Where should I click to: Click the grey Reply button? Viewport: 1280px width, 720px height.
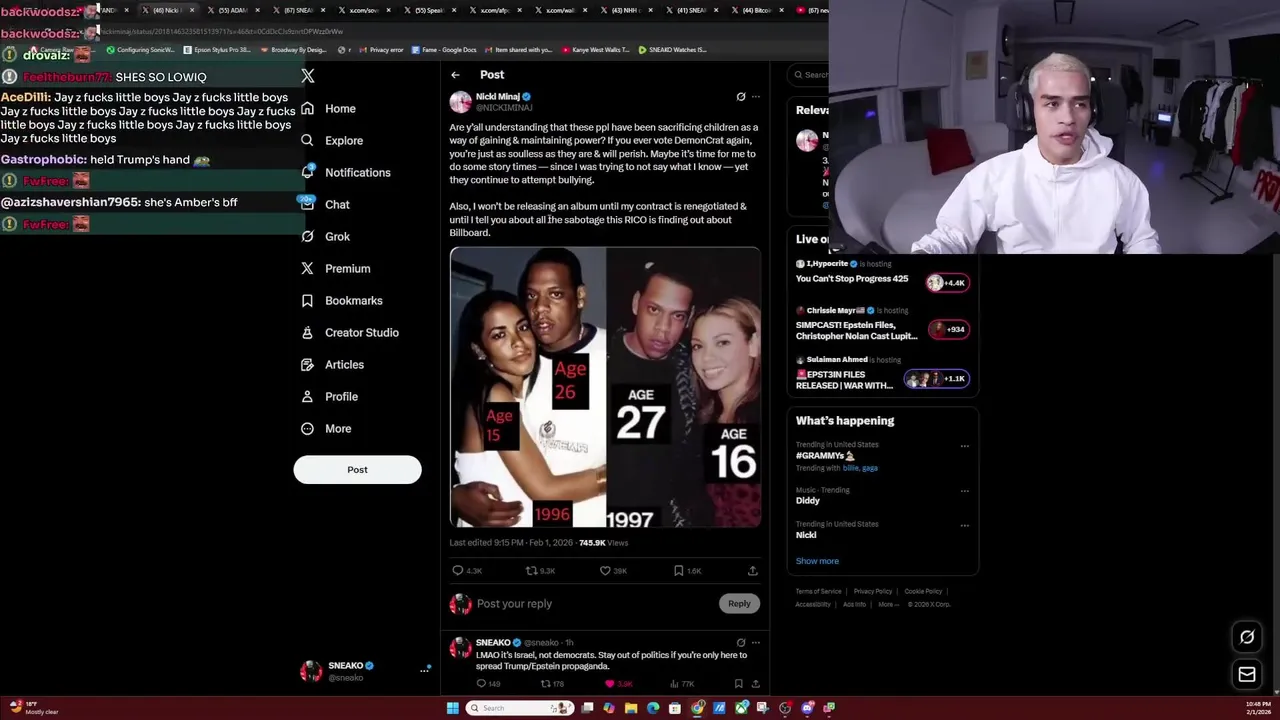(739, 604)
